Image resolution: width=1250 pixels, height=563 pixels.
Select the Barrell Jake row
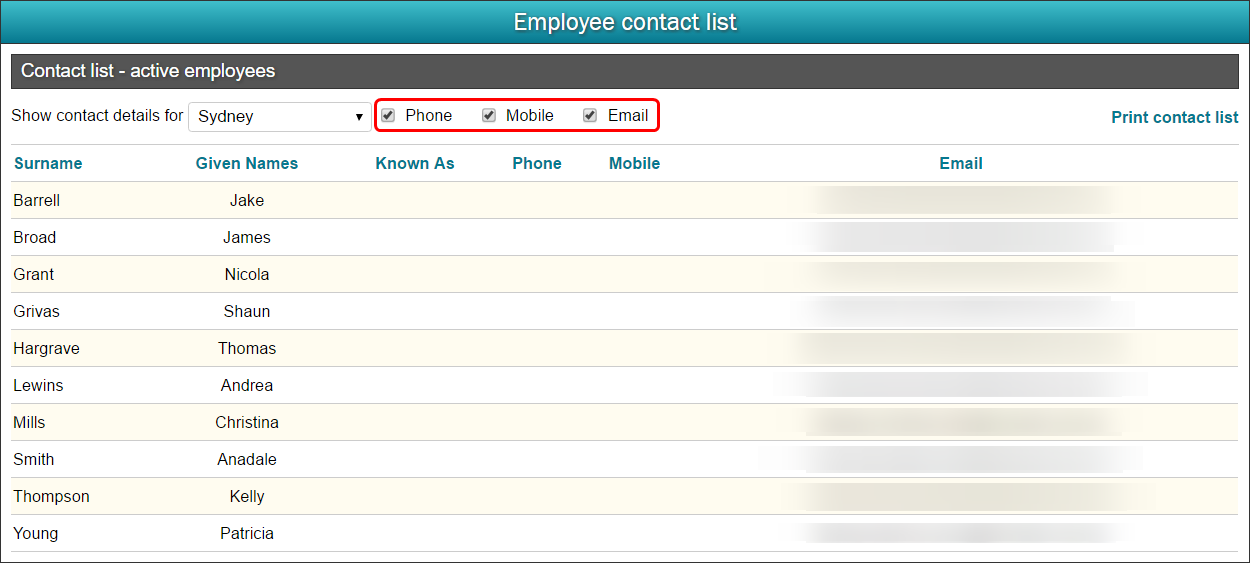tap(624, 200)
